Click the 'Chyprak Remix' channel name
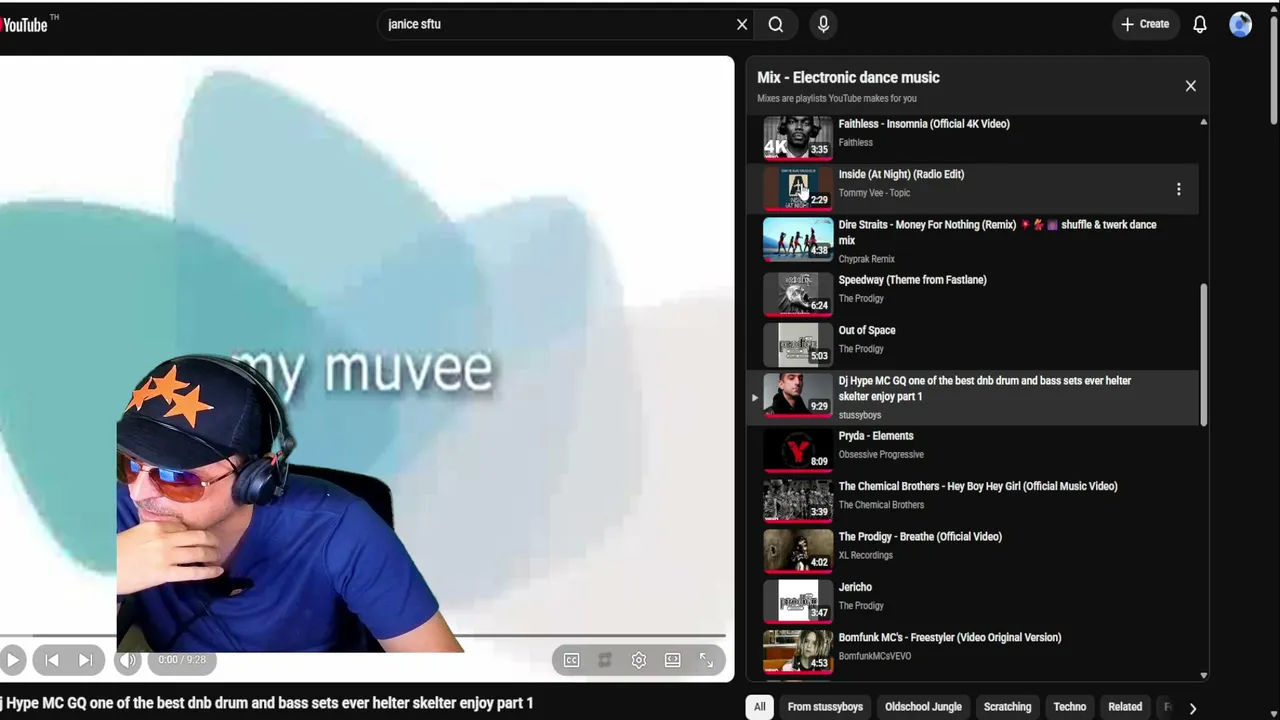This screenshot has width=1280, height=720. (867, 259)
